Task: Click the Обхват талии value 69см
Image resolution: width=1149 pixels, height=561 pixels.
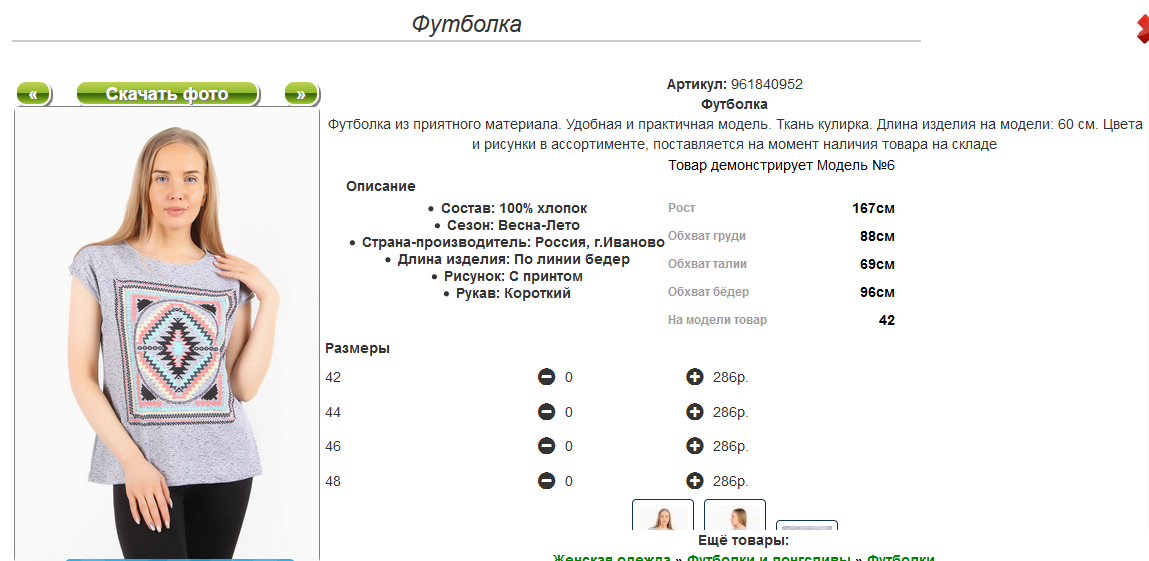Action: 877,264
